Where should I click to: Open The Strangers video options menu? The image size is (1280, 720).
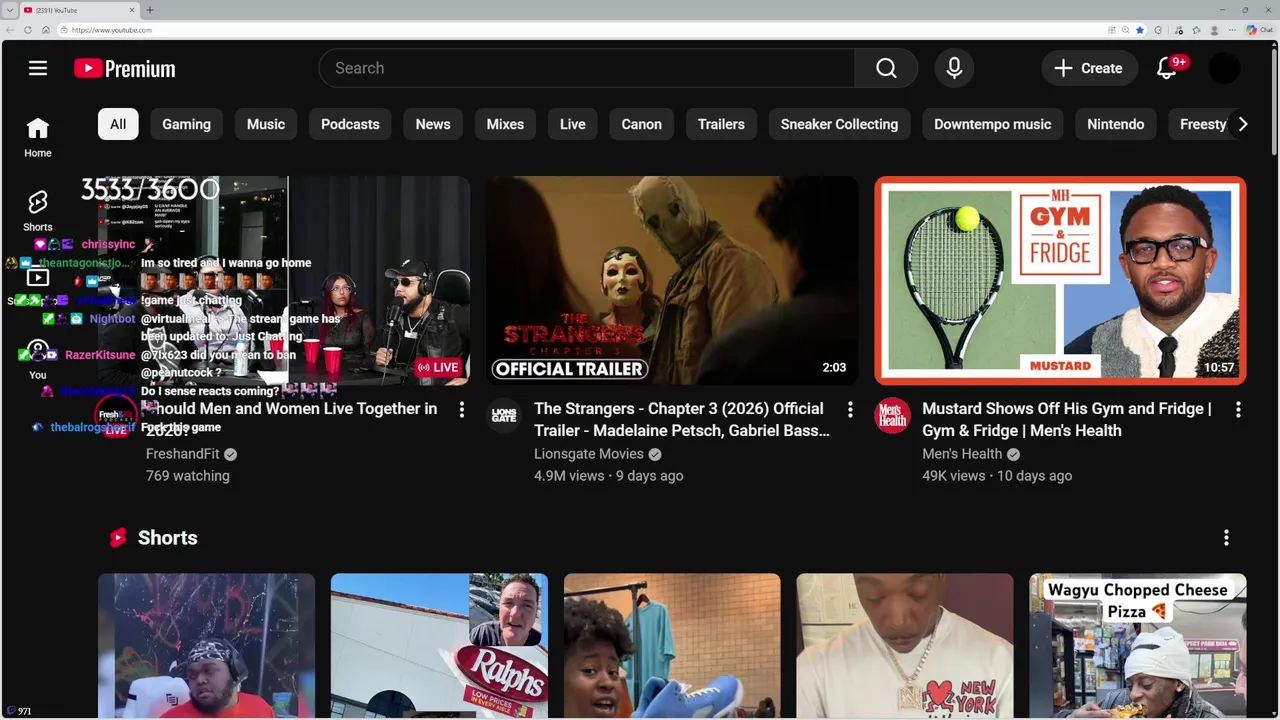click(x=850, y=409)
